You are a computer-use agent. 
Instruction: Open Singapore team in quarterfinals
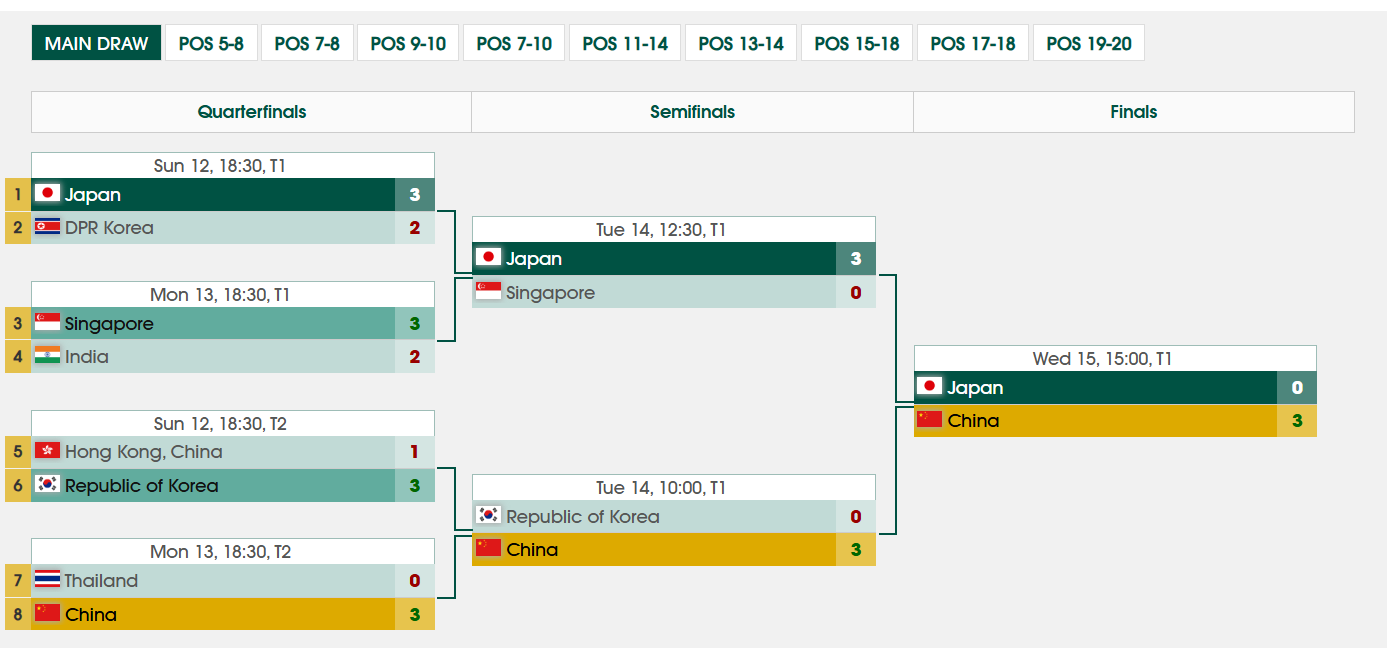109,323
